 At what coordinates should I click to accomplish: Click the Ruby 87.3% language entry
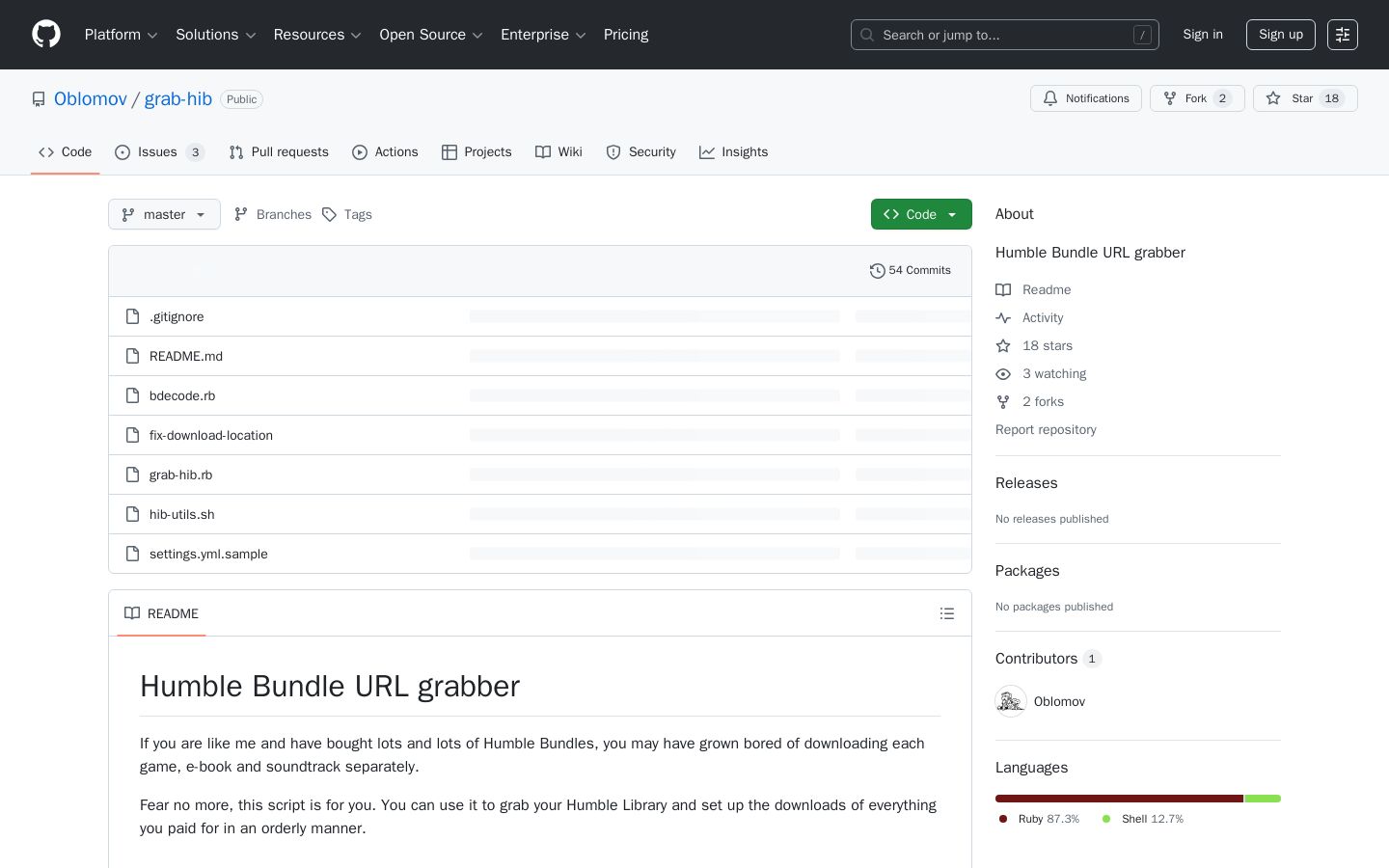pos(1039,819)
